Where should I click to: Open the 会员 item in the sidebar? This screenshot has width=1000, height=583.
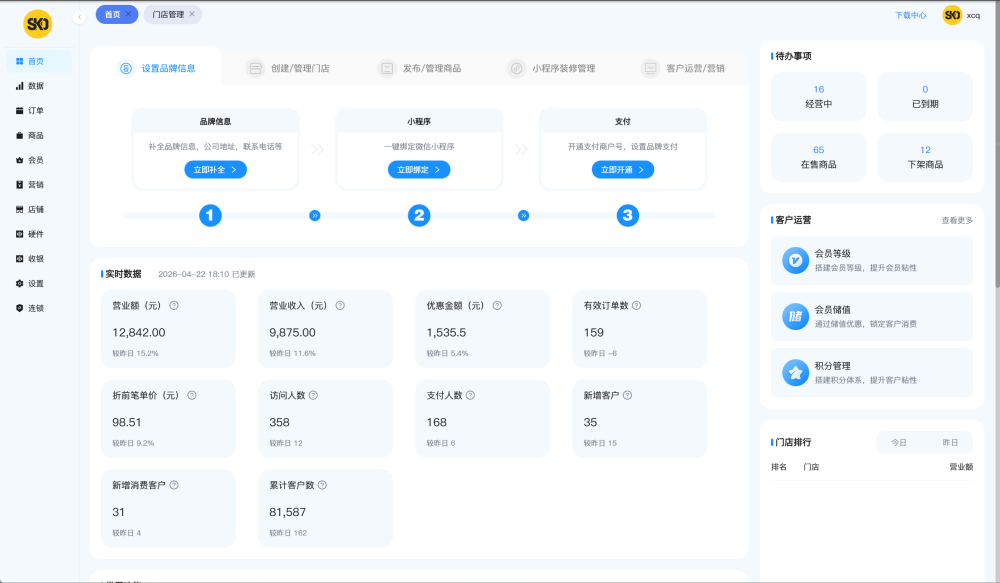tap(39, 160)
